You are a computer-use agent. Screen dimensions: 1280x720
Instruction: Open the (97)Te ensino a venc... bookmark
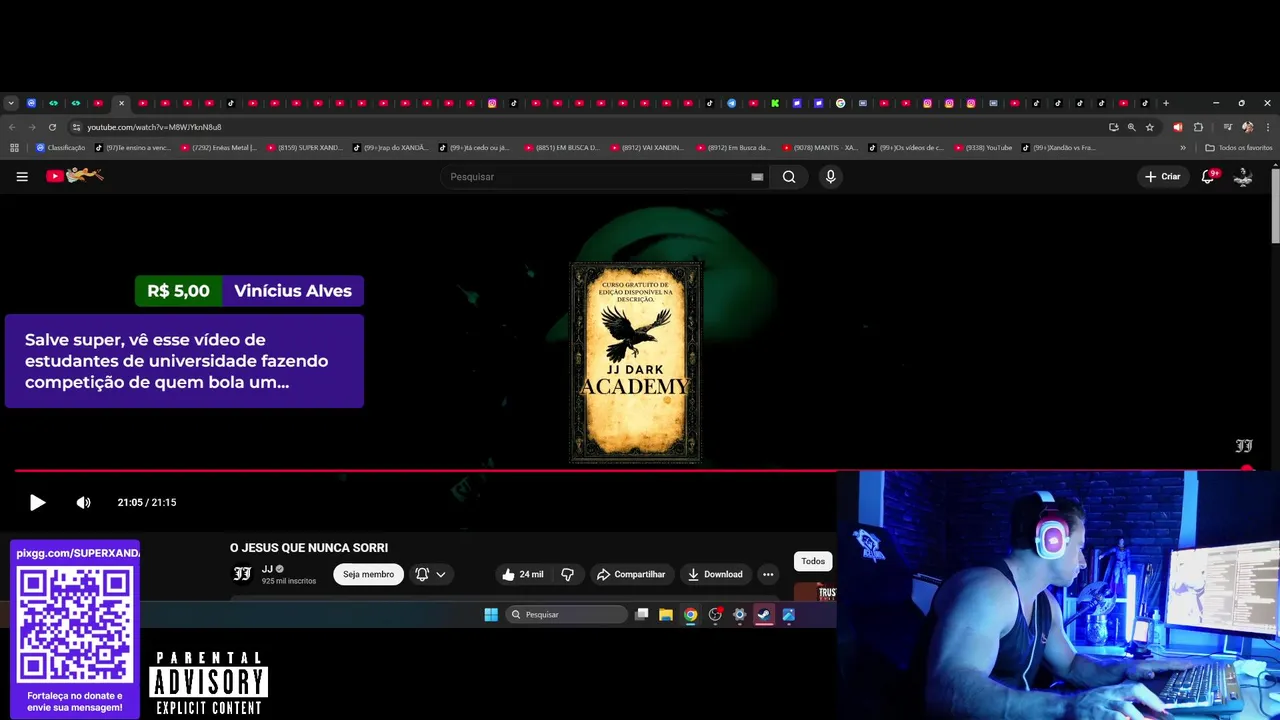133,148
